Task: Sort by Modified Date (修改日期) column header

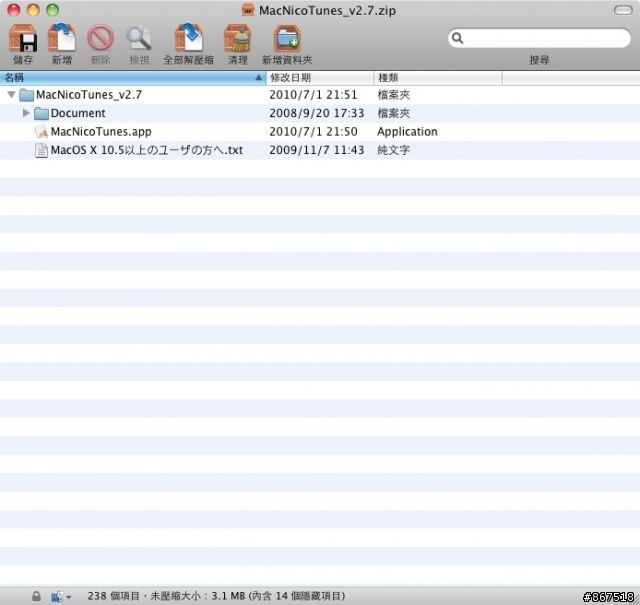Action: point(320,78)
